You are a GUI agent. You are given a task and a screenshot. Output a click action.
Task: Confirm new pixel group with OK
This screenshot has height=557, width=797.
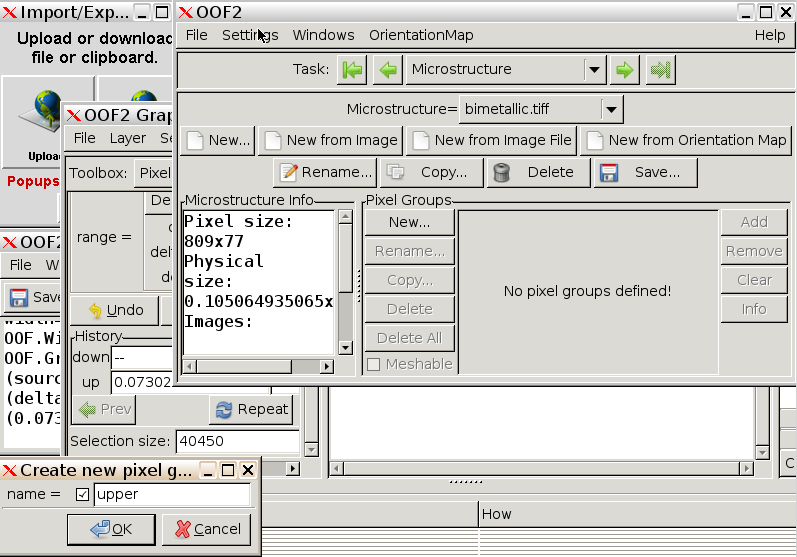pyautogui.click(x=111, y=529)
